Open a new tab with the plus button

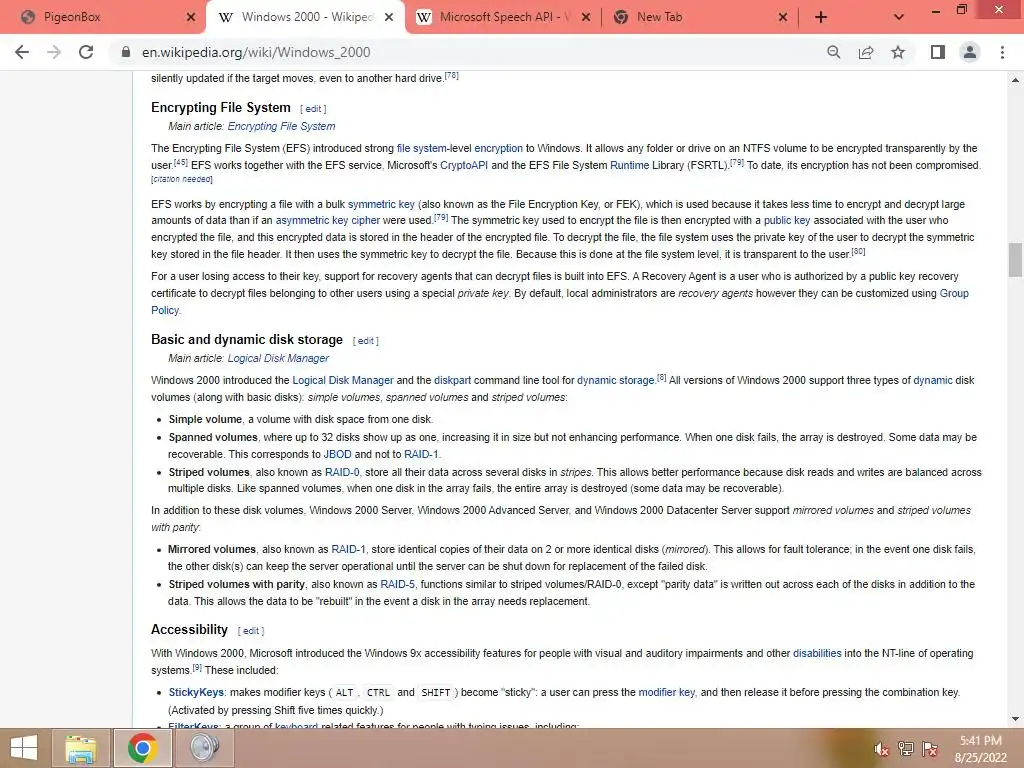tap(821, 18)
